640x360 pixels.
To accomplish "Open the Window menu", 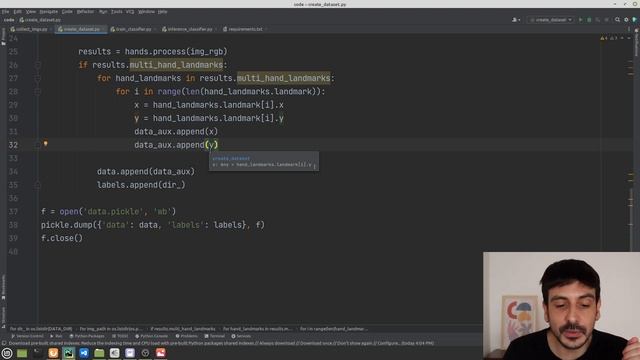I will click(x=146, y=11).
